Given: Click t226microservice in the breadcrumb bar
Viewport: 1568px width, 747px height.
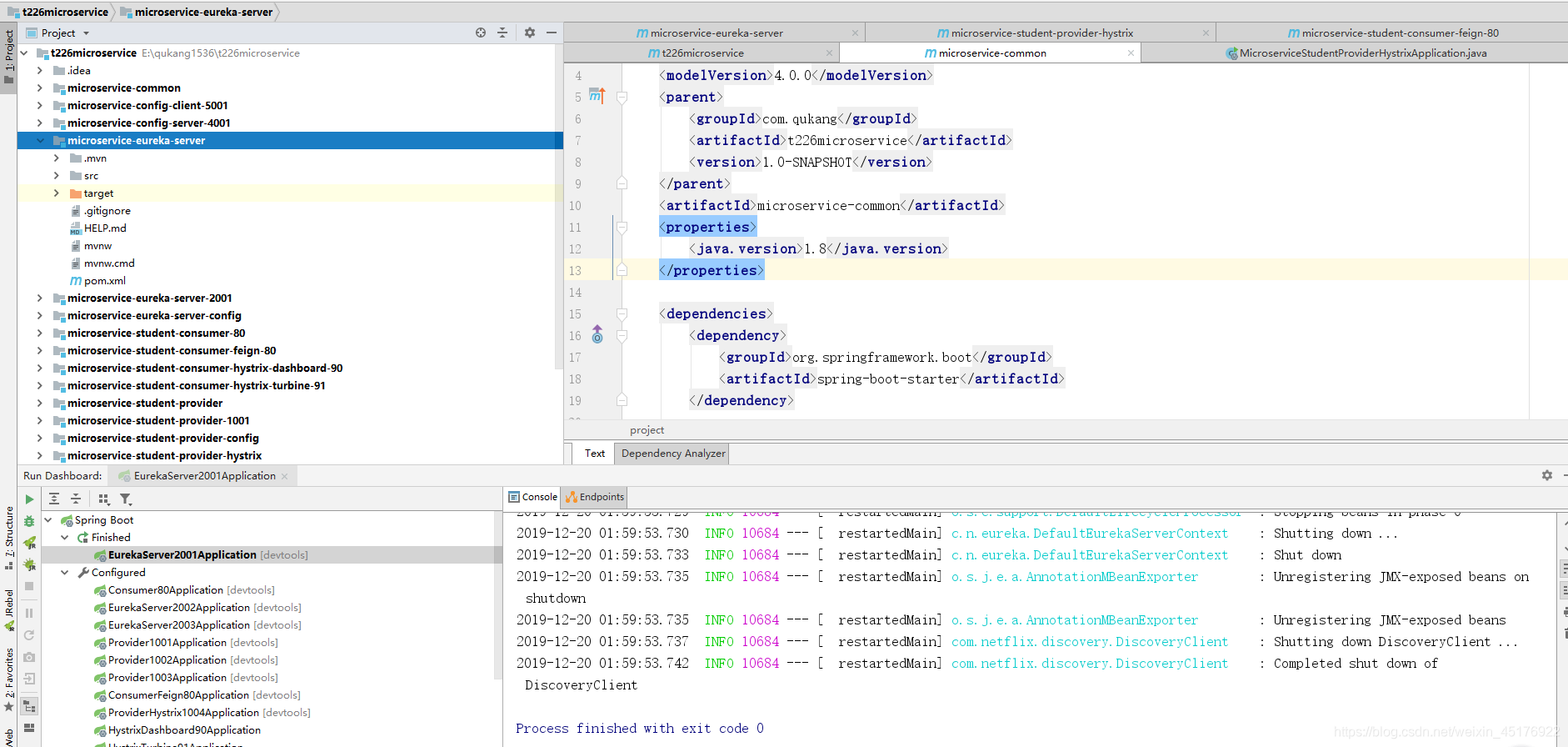Looking at the screenshot, I should click(65, 12).
